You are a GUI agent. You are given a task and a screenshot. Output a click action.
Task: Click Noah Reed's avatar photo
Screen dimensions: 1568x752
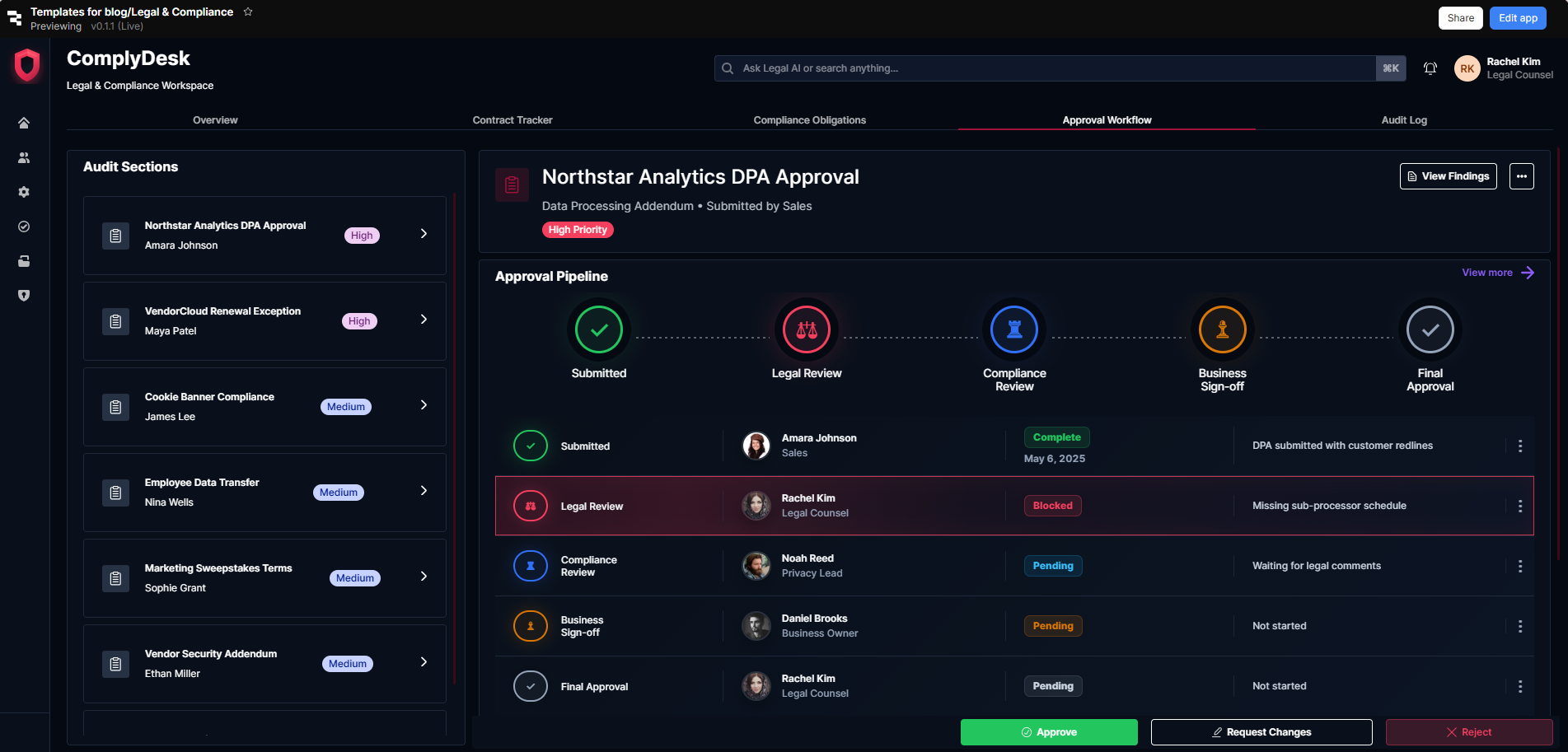756,566
